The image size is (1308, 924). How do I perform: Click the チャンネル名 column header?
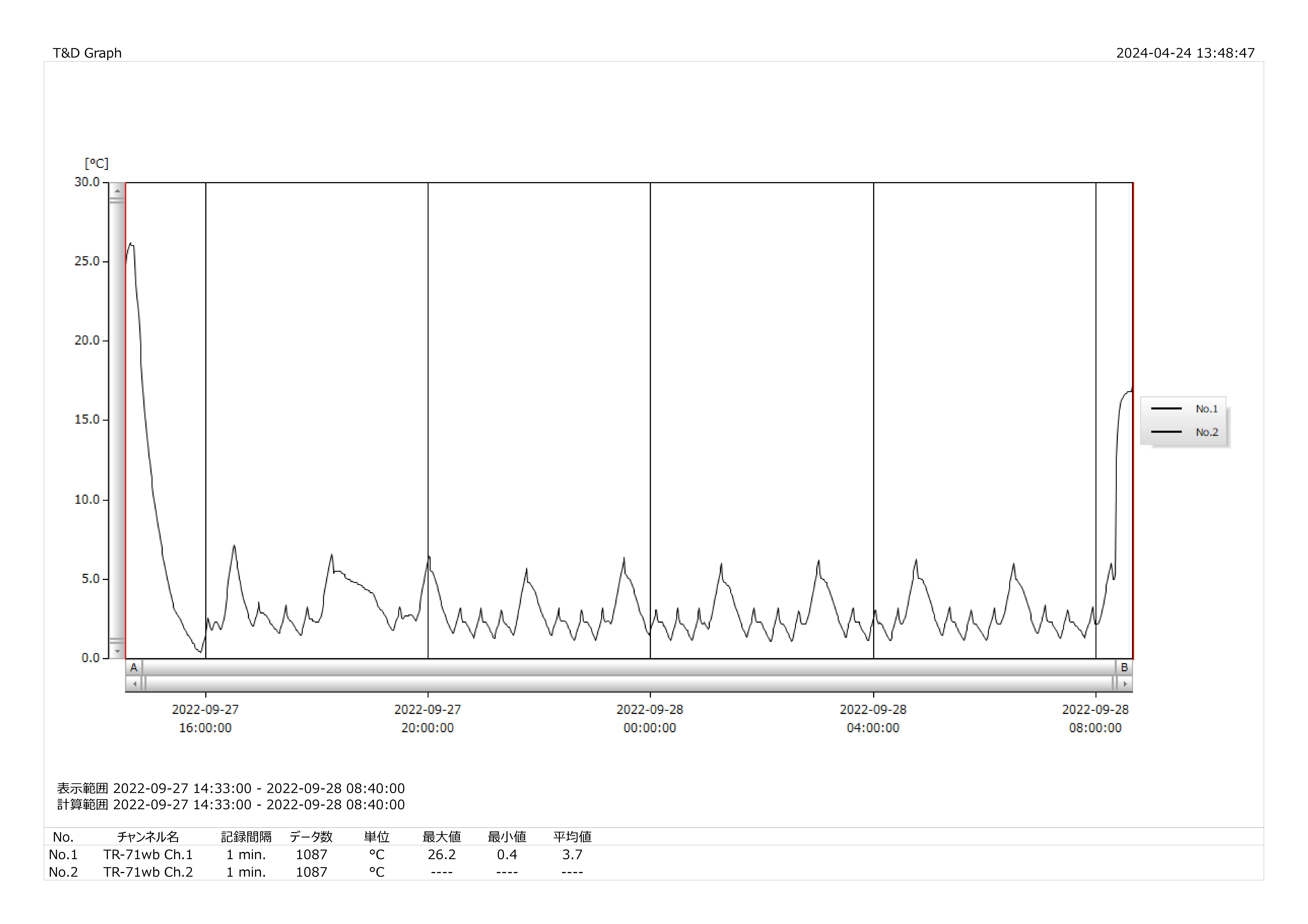click(x=148, y=837)
